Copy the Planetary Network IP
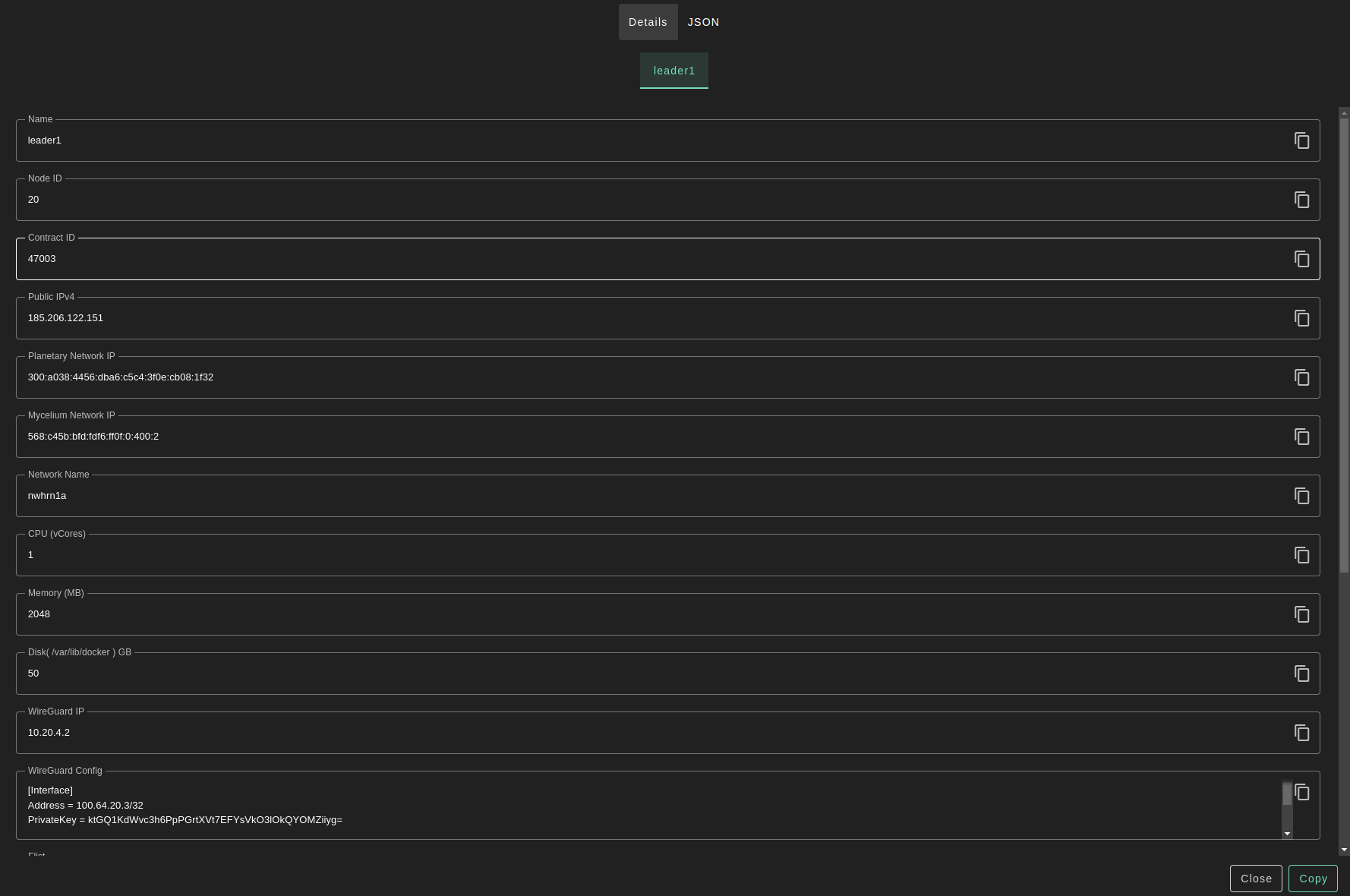Viewport: 1350px width, 896px height. tap(1301, 377)
